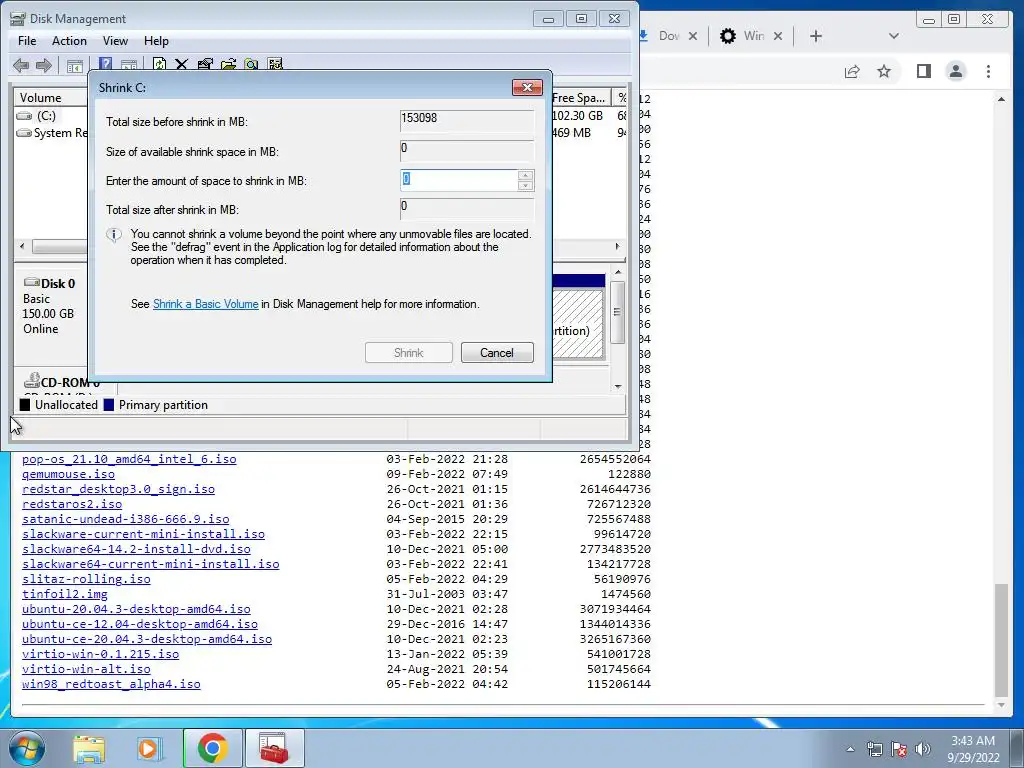Open Chrome side panel icon
The width and height of the screenshot is (1024, 768).
pyautogui.click(x=923, y=71)
